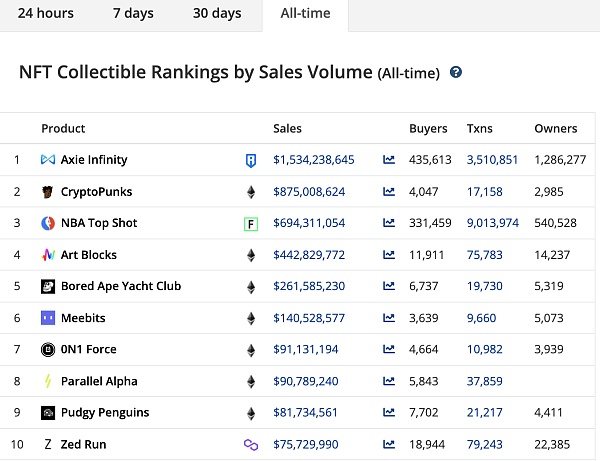This screenshot has height=461, width=600.
Task: Open sales chart icon for Pudgy Penguins
Action: coord(388,413)
